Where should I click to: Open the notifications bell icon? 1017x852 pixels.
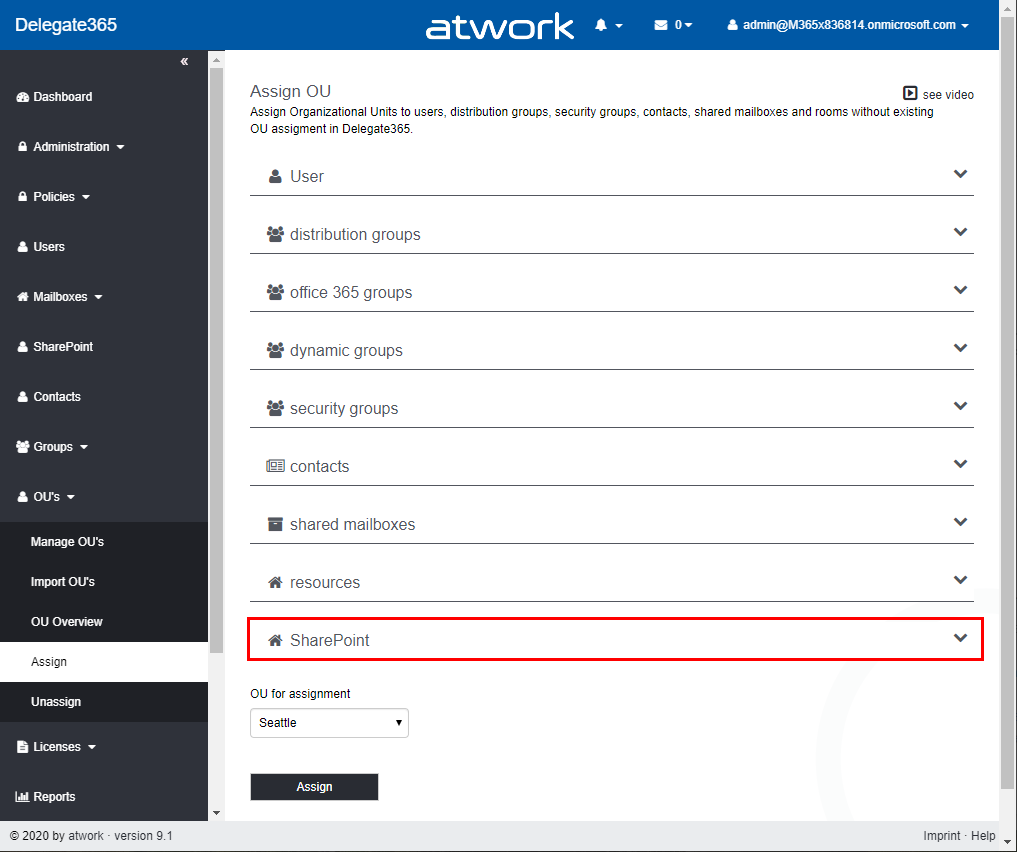[x=601, y=25]
